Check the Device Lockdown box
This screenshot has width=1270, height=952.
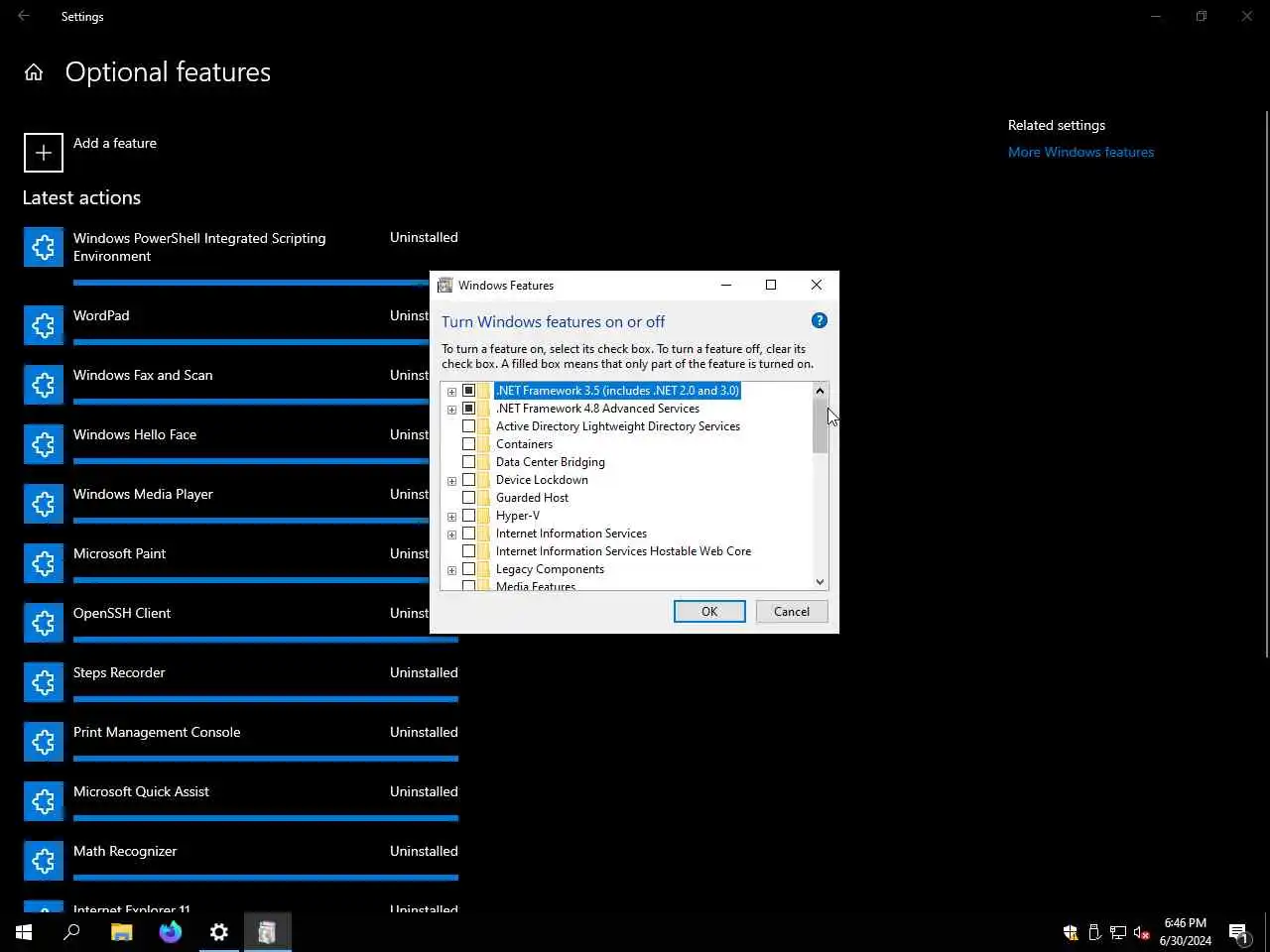[469, 480]
